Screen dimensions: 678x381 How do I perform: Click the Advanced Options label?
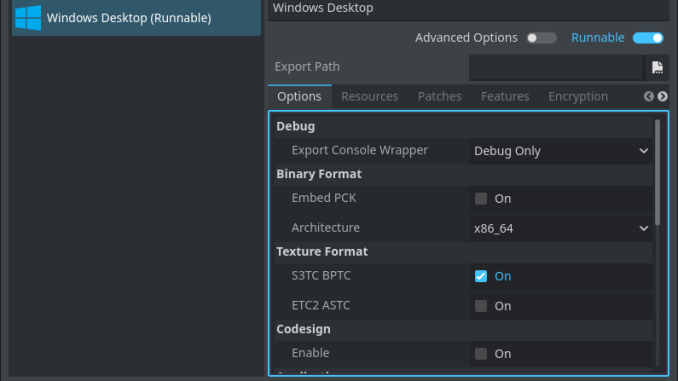click(466, 38)
